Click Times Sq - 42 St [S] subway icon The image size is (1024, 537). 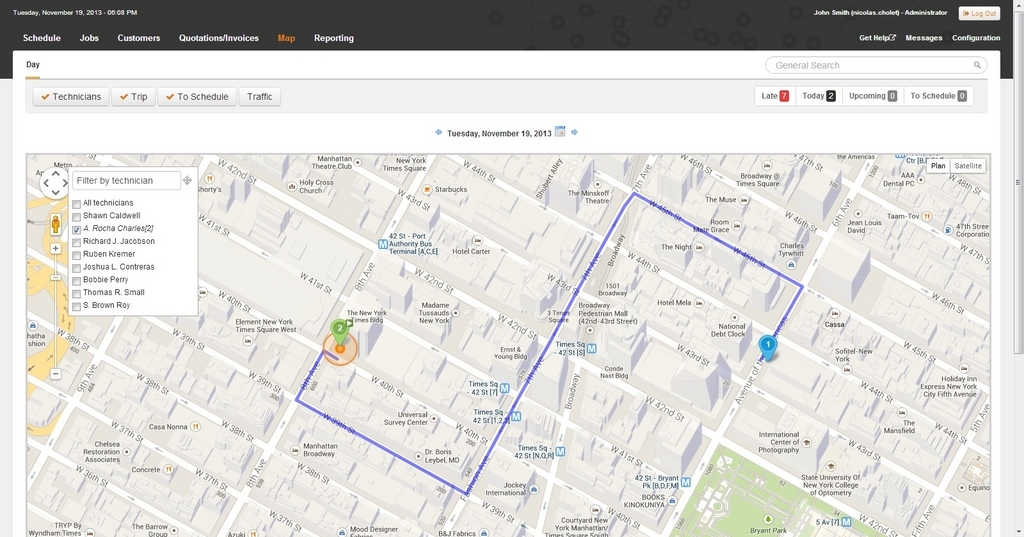[x=592, y=349]
